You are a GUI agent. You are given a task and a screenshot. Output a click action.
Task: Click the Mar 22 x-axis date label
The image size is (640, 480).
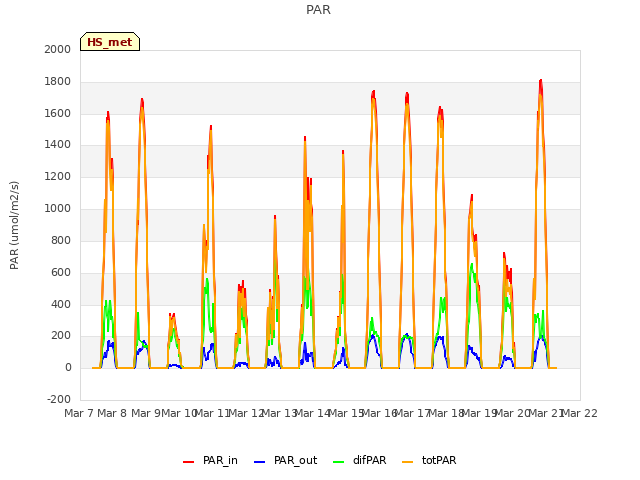579,413
